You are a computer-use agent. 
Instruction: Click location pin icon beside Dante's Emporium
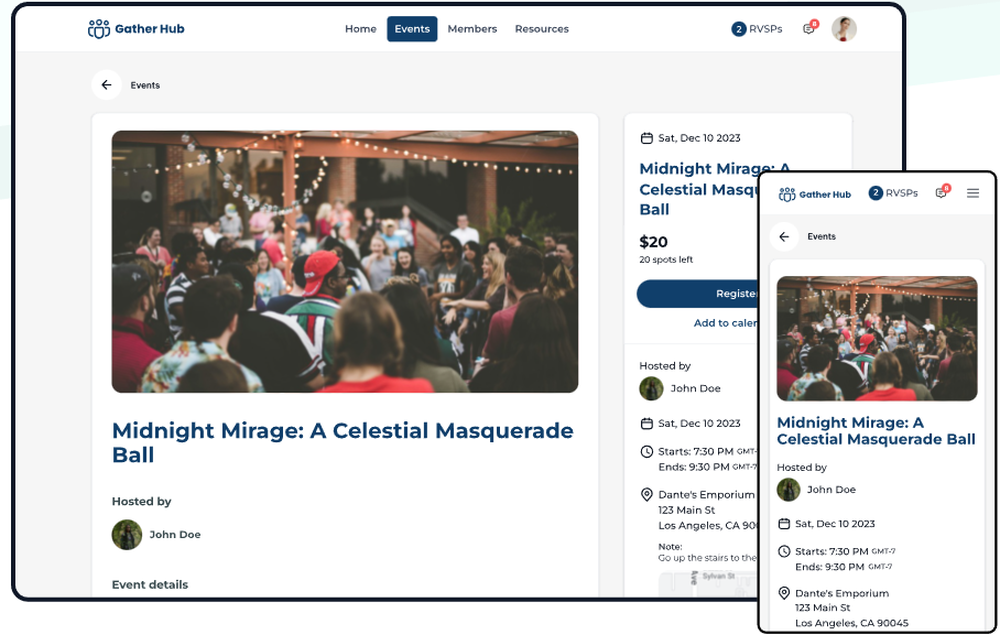tap(646, 495)
